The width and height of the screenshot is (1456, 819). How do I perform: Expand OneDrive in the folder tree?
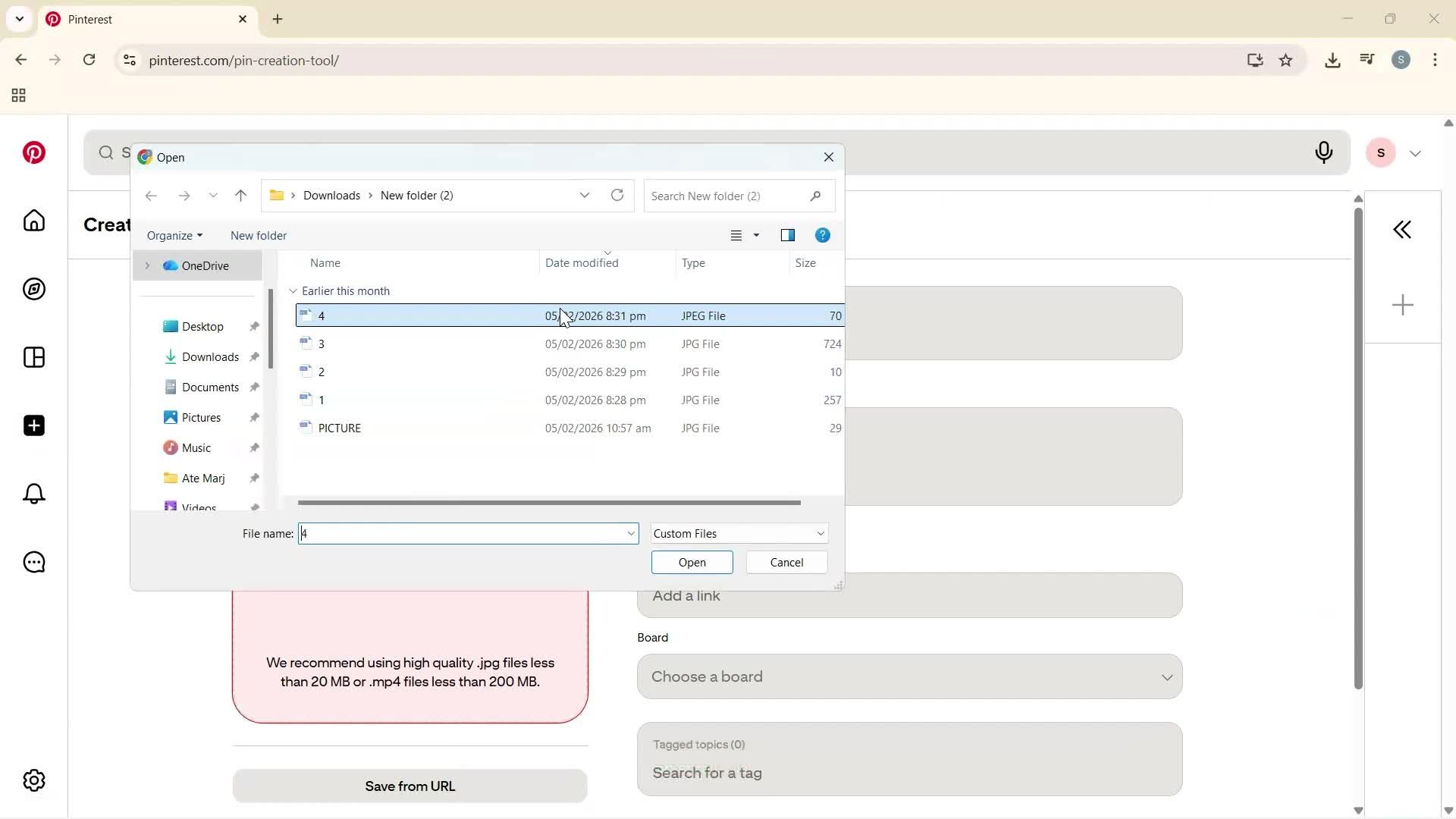pos(149,265)
